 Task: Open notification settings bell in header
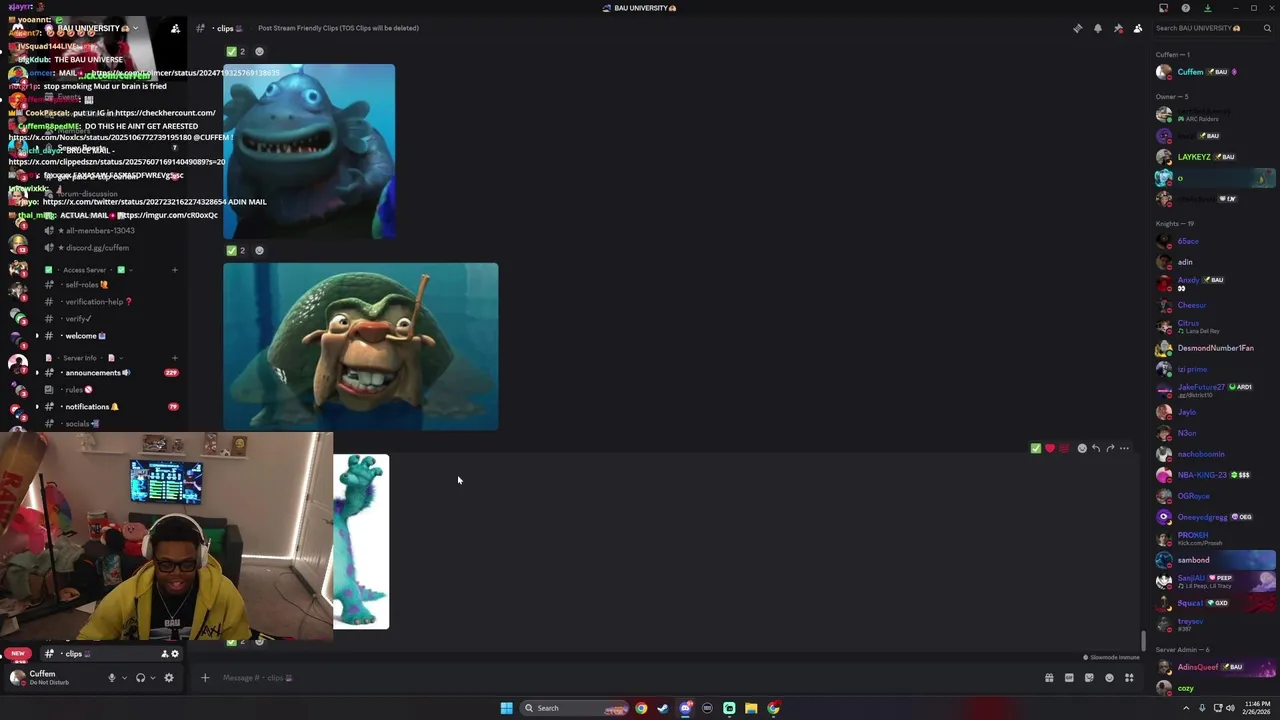[x=1097, y=28]
